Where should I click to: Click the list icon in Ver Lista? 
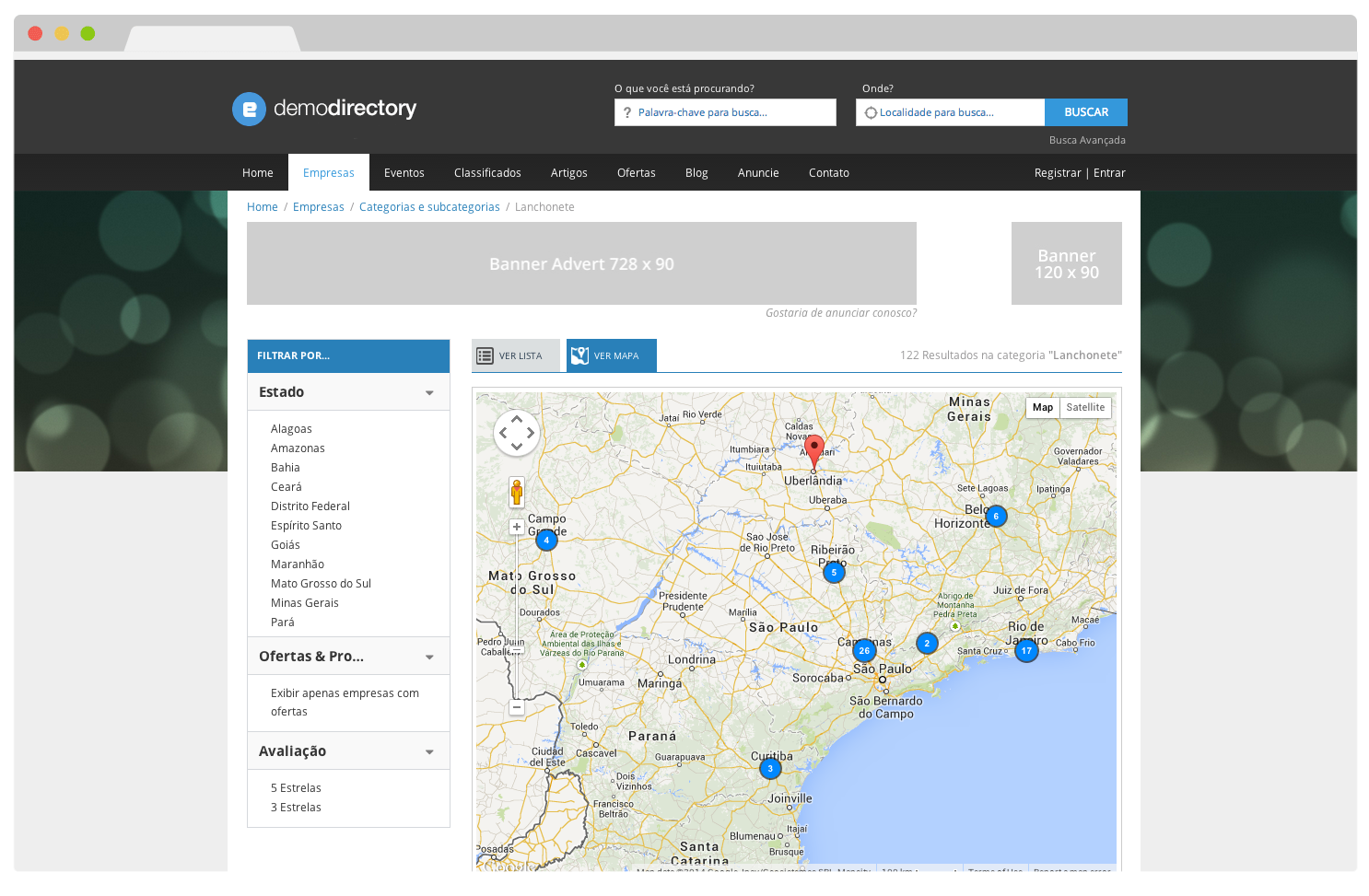click(485, 355)
